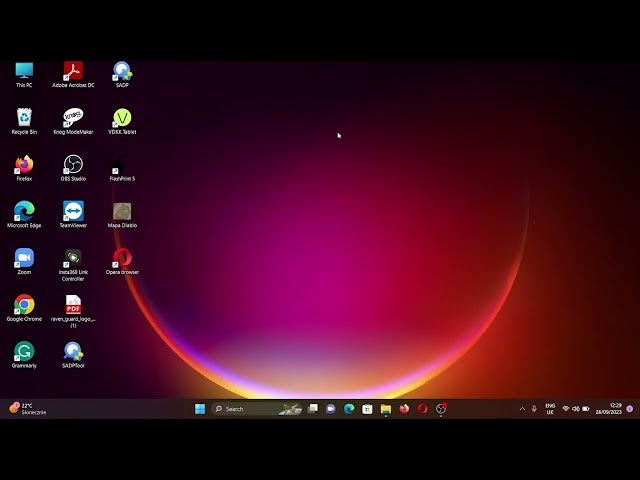Select the Grammarly desktop shortcut
This screenshot has width=640, height=480.
[24, 355]
